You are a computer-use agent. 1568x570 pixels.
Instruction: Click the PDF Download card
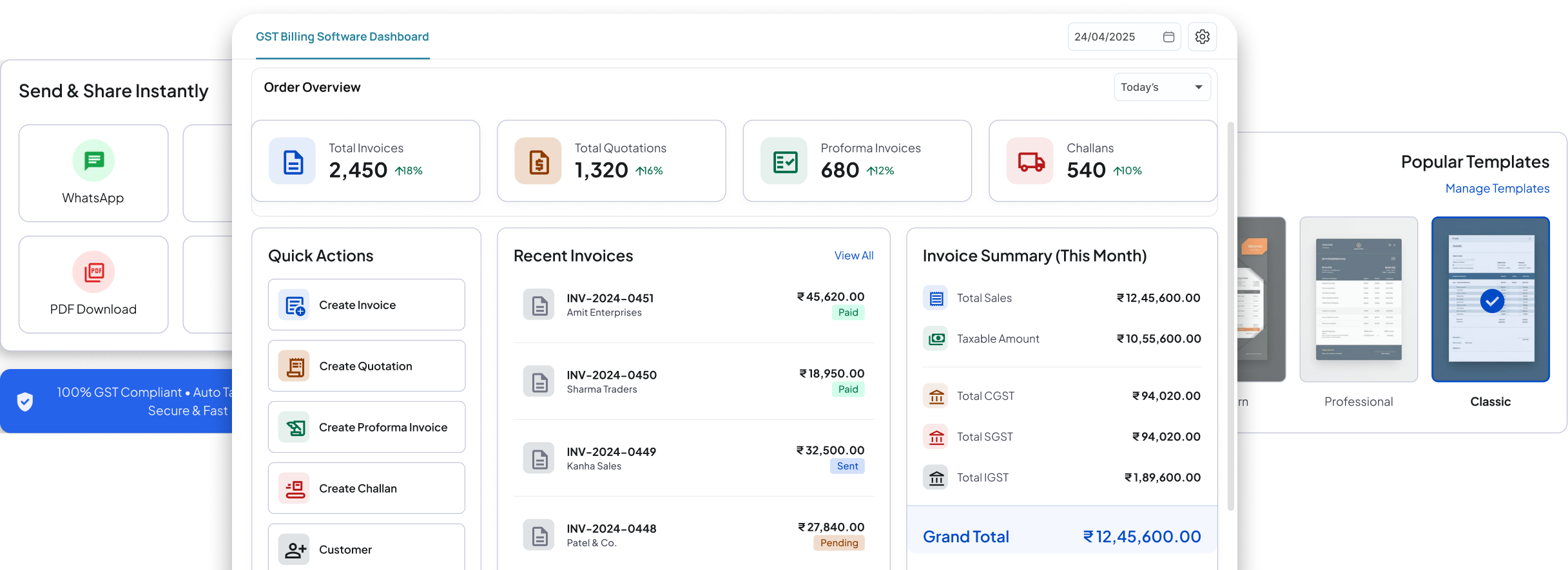93,285
